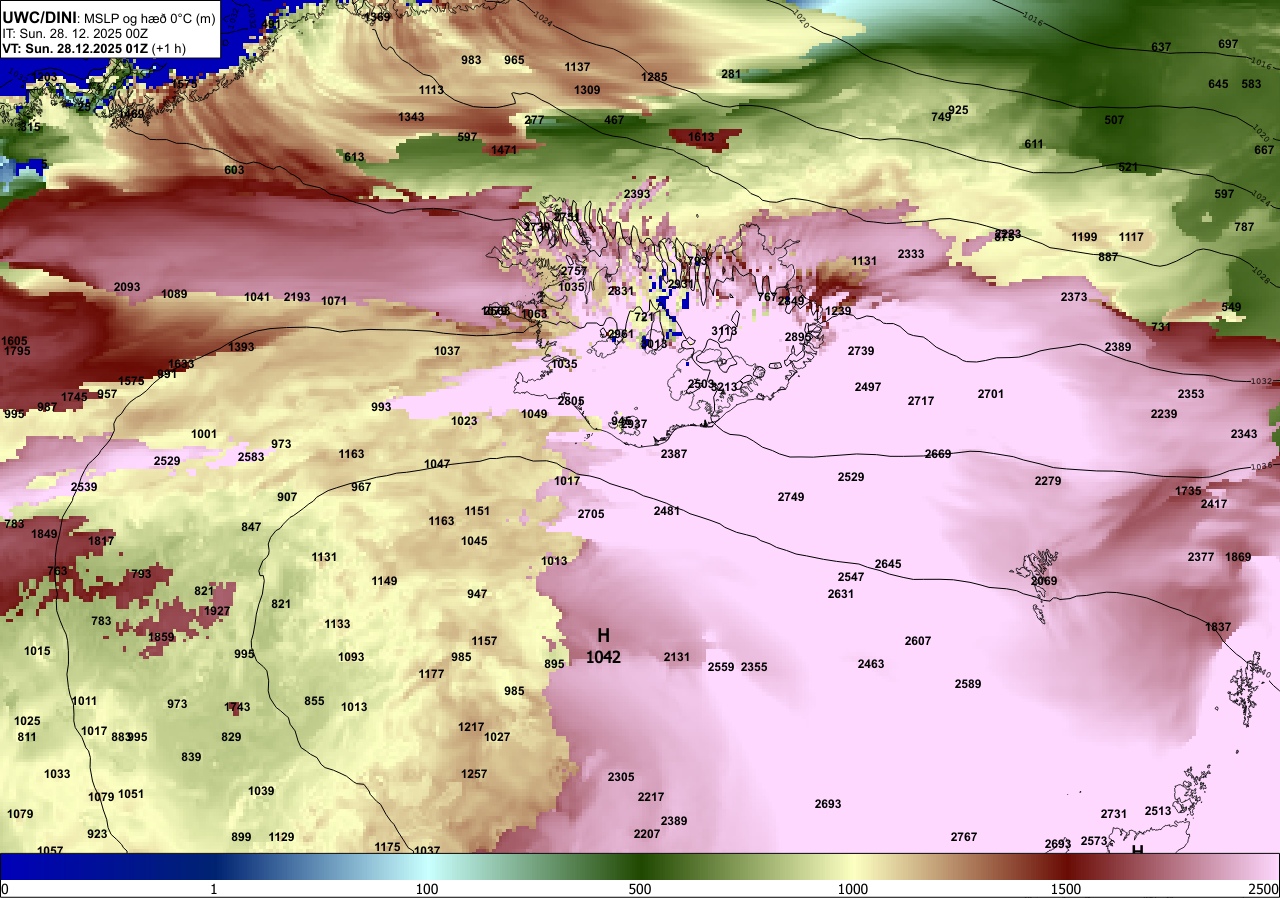Select the number "1837"
This screenshot has width=1280, height=898.
(x=1218, y=627)
